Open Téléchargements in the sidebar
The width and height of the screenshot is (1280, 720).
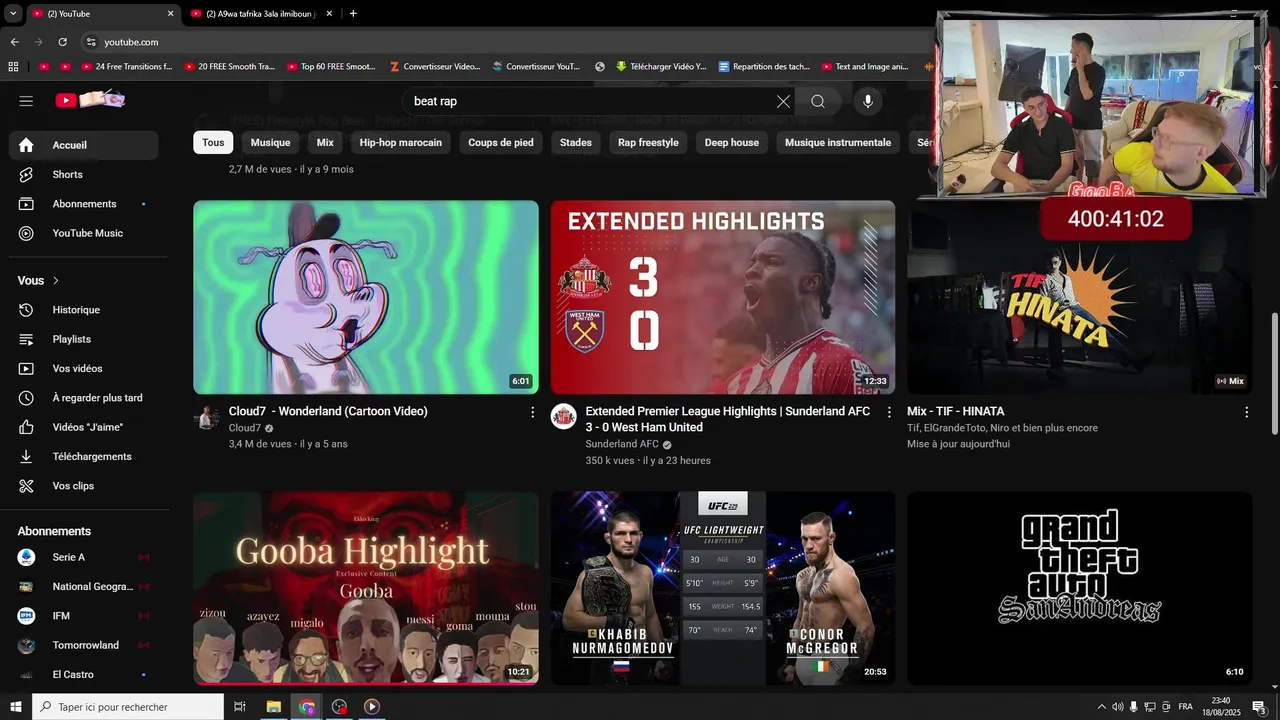tap(84, 456)
